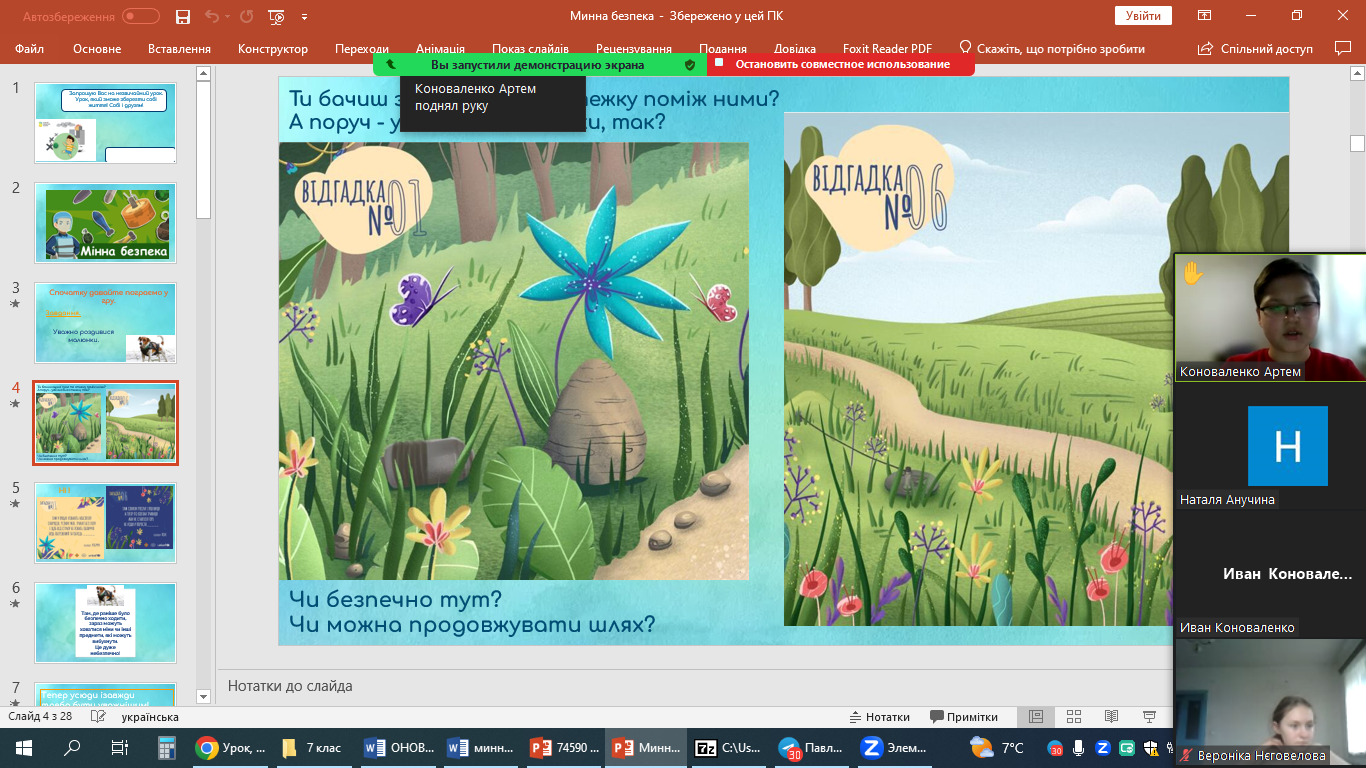Toggle the Автозбереження switch
Viewport: 1366px width, 768px height.
(x=141, y=16)
